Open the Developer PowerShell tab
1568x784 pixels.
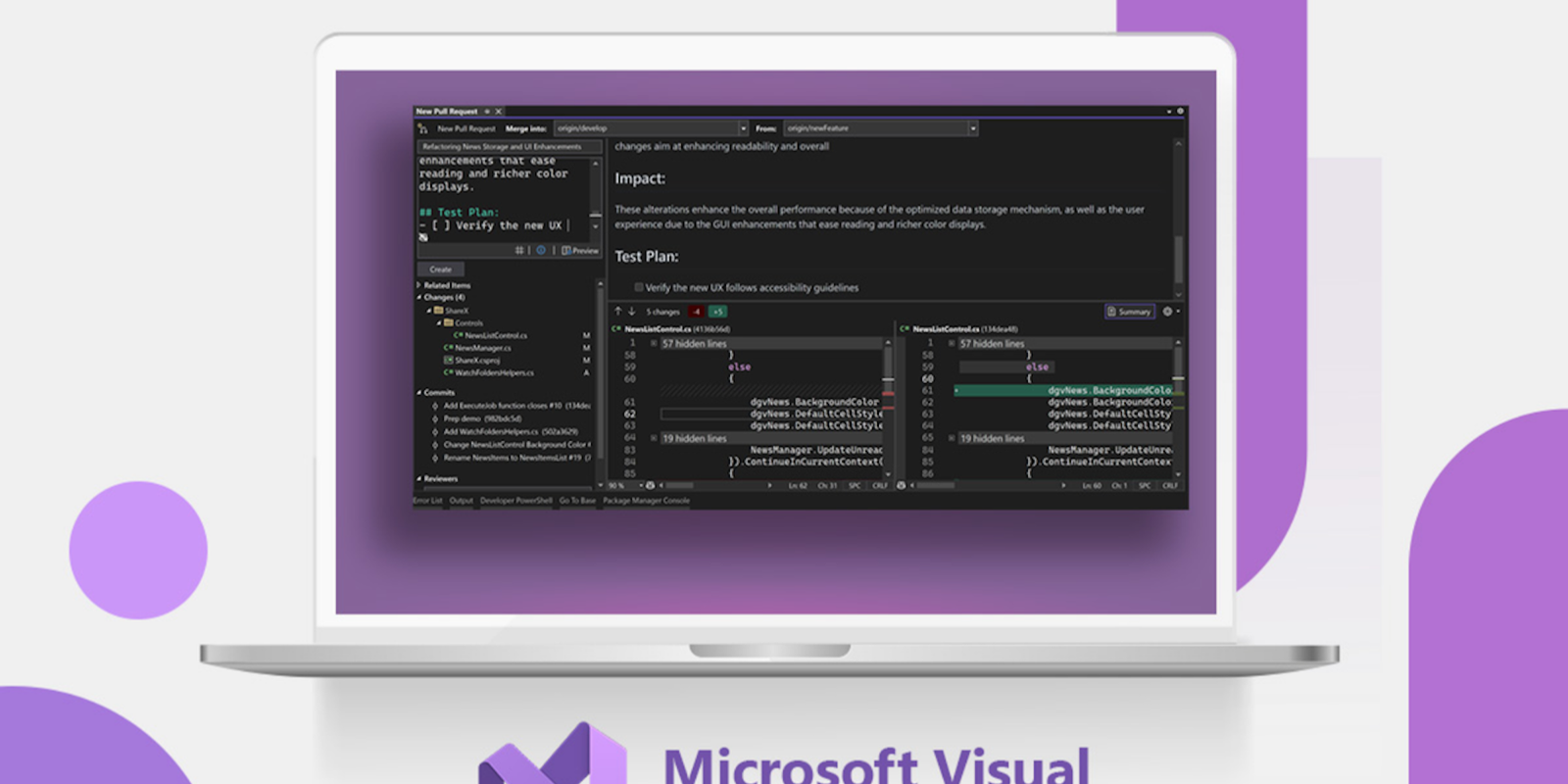pyautogui.click(x=516, y=501)
